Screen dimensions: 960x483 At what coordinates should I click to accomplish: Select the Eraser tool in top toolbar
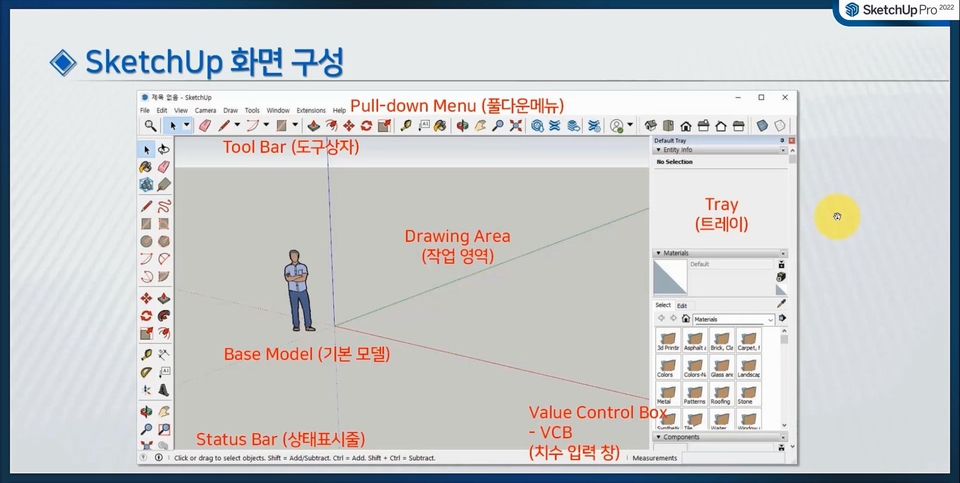pyautogui.click(x=204, y=125)
